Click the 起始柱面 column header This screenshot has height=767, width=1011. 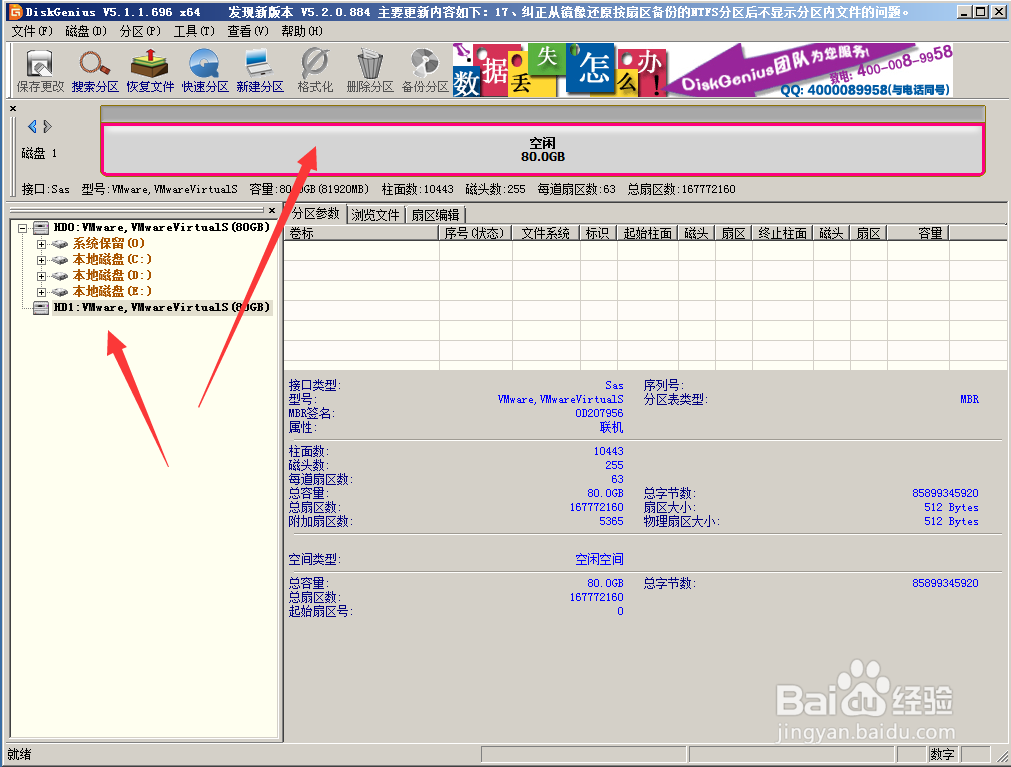(648, 233)
